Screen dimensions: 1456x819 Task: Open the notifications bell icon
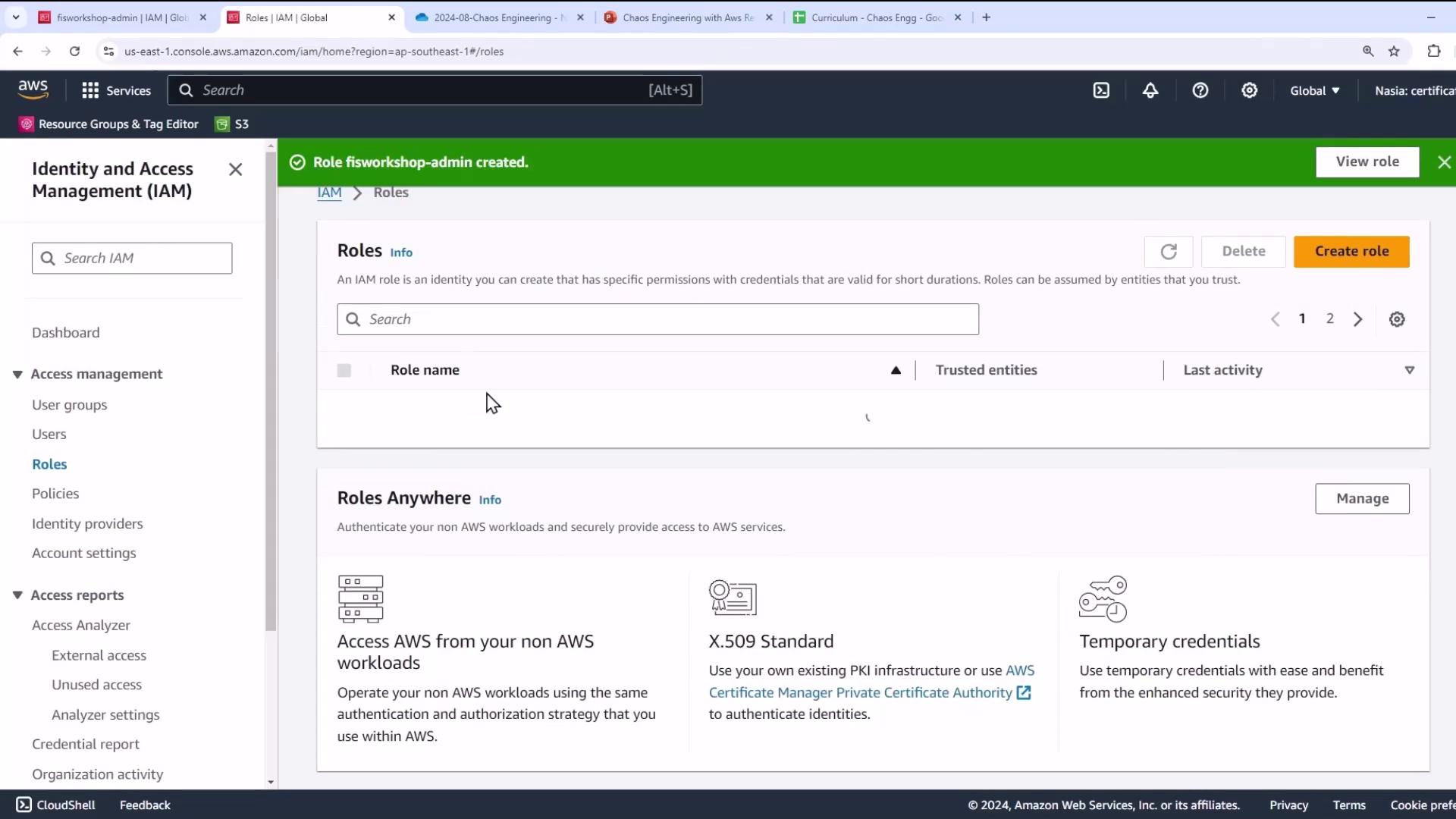[x=1150, y=90]
